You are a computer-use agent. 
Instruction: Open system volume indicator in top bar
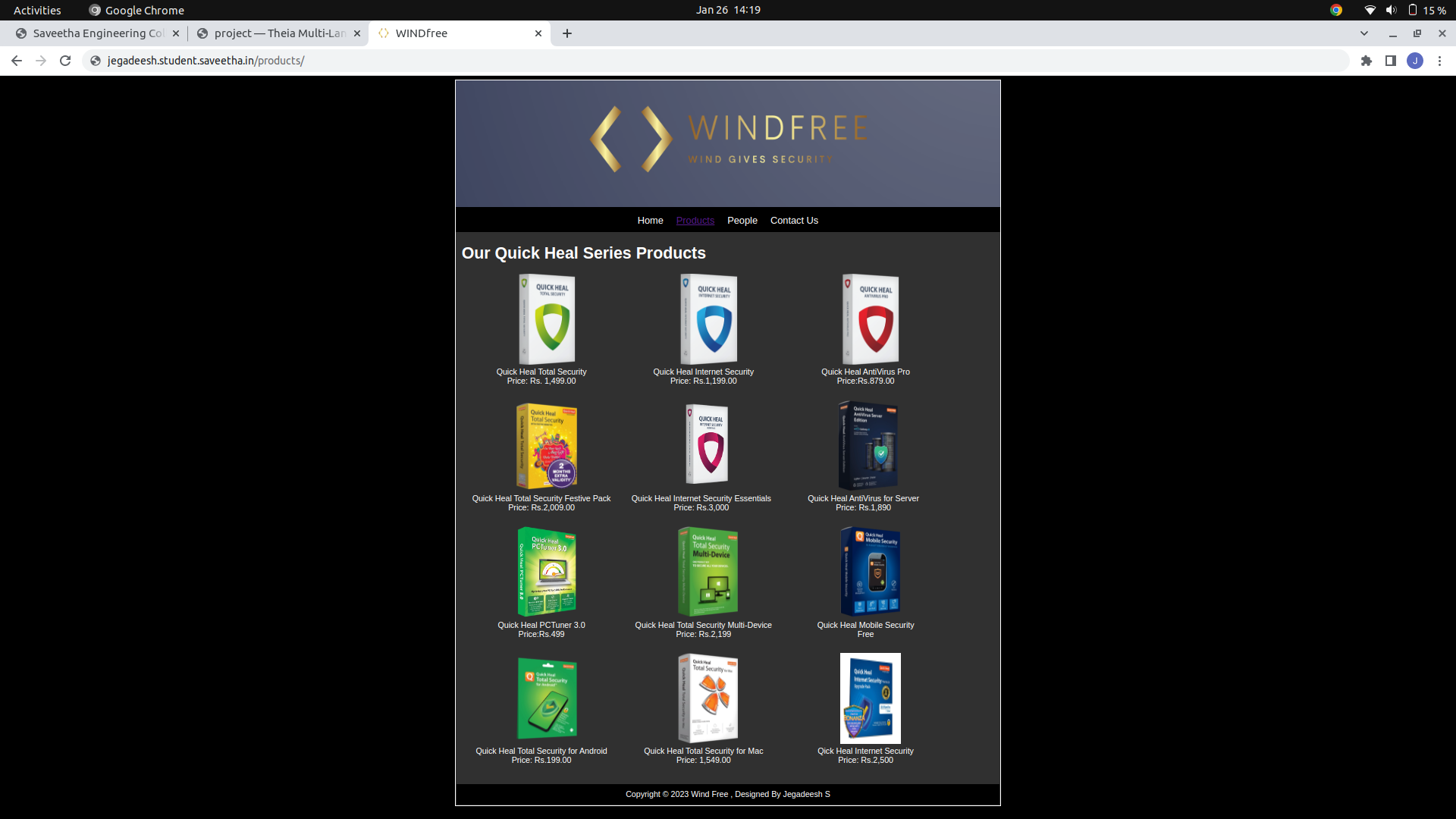[1391, 10]
